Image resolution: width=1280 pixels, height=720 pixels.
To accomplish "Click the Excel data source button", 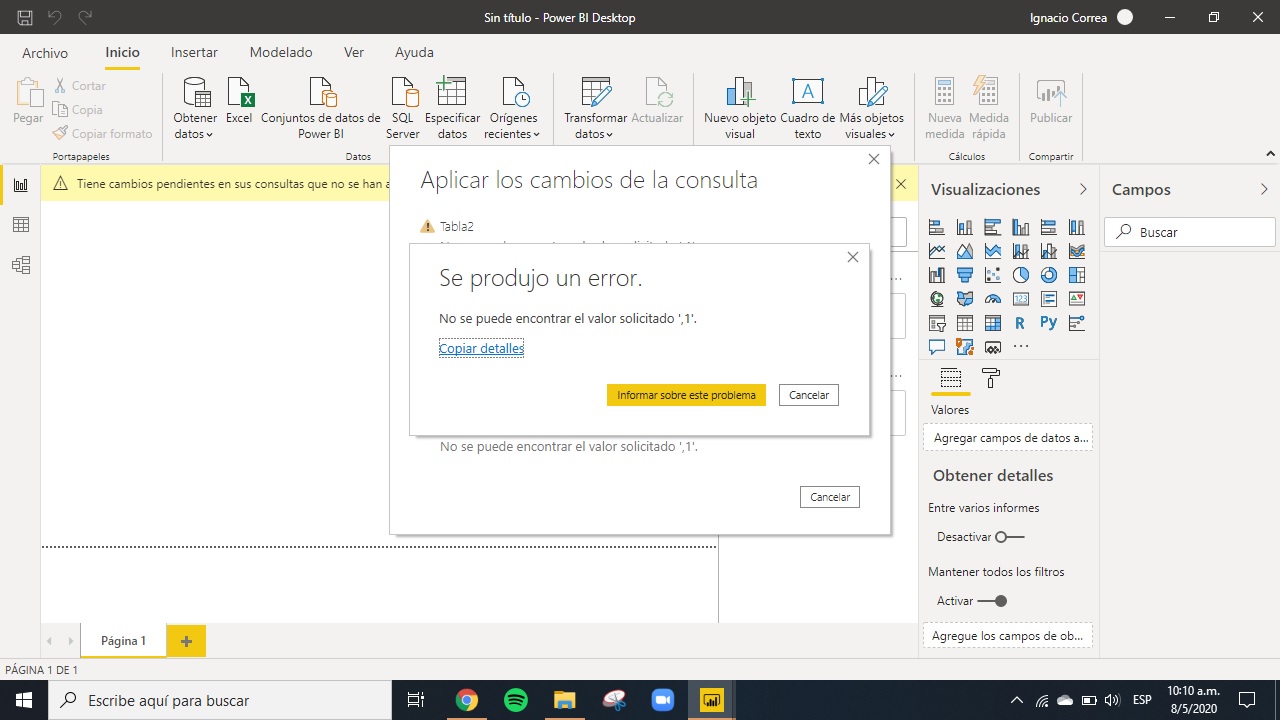I will [239, 100].
